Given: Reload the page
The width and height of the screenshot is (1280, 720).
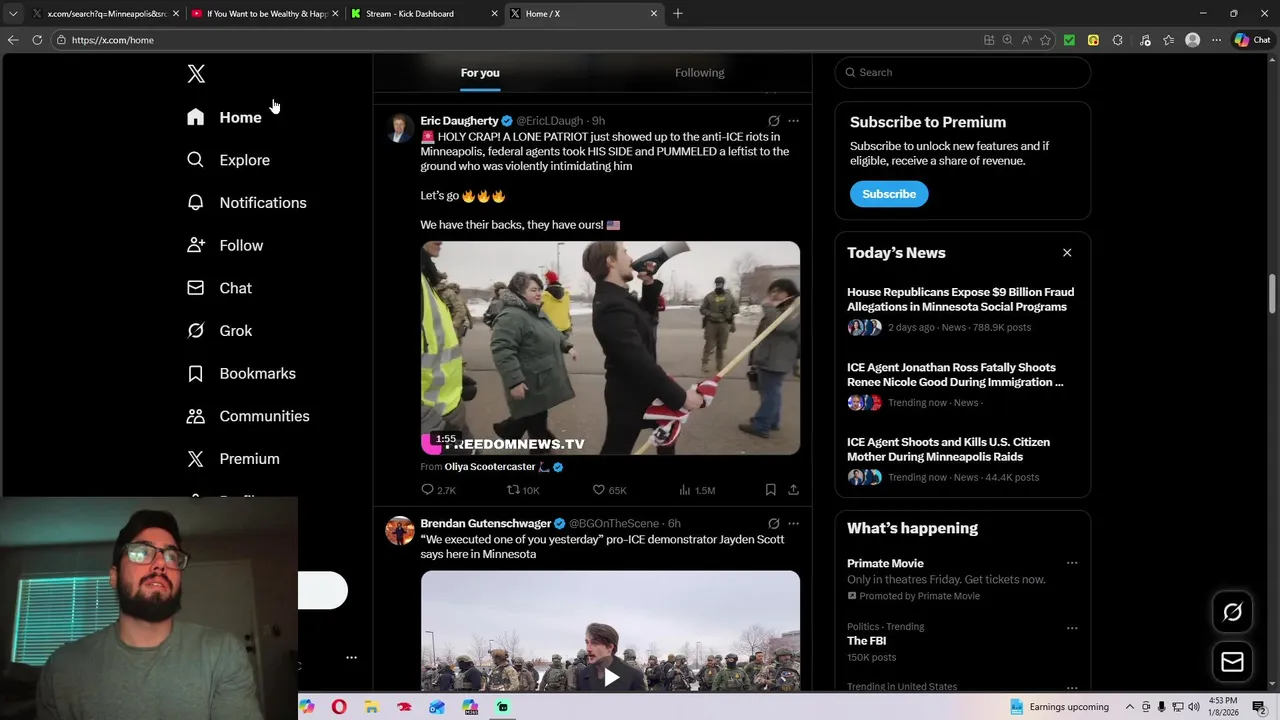Looking at the screenshot, I should [x=37, y=40].
